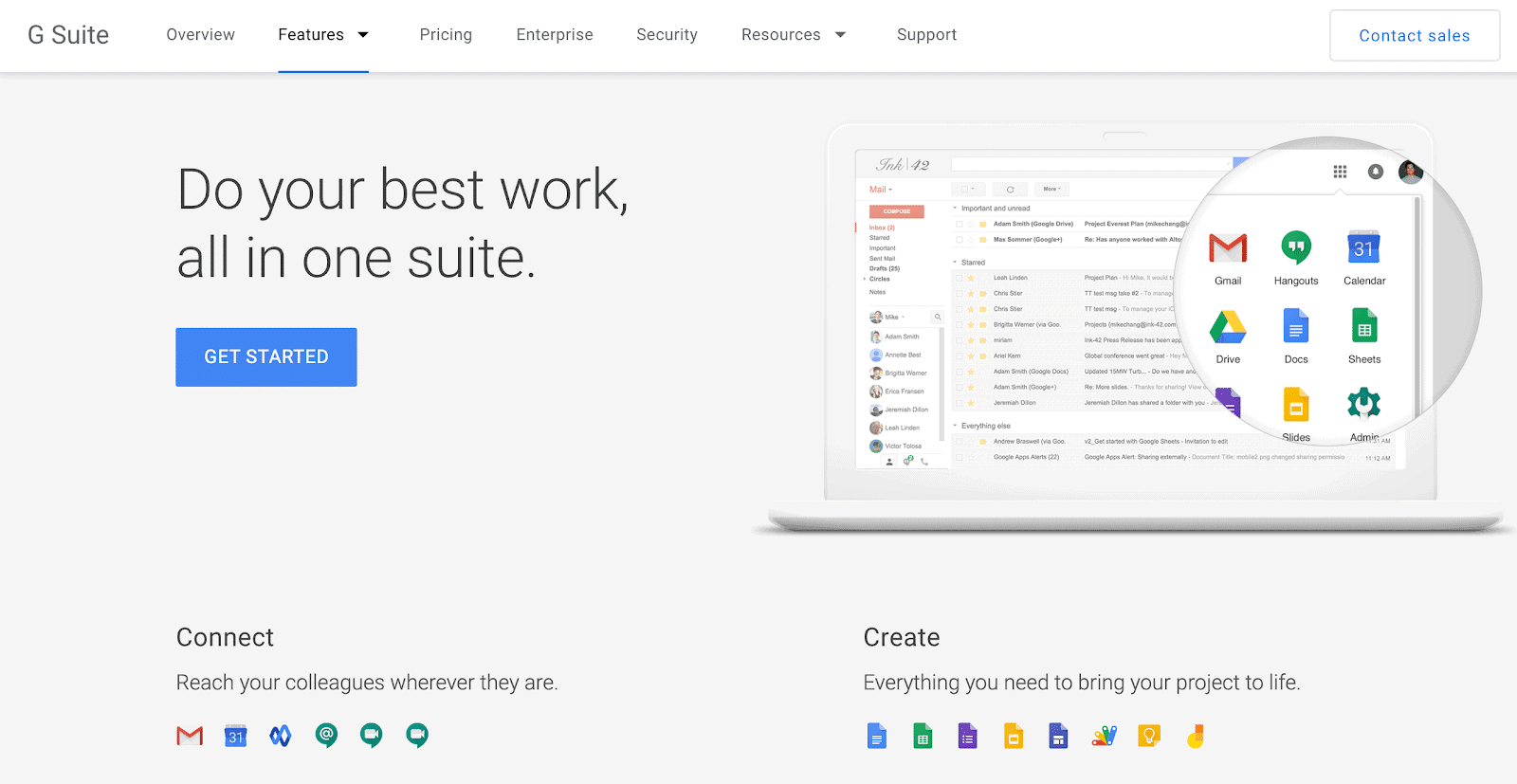Open Inbox (2) in the Gmail sidebar

click(x=882, y=228)
